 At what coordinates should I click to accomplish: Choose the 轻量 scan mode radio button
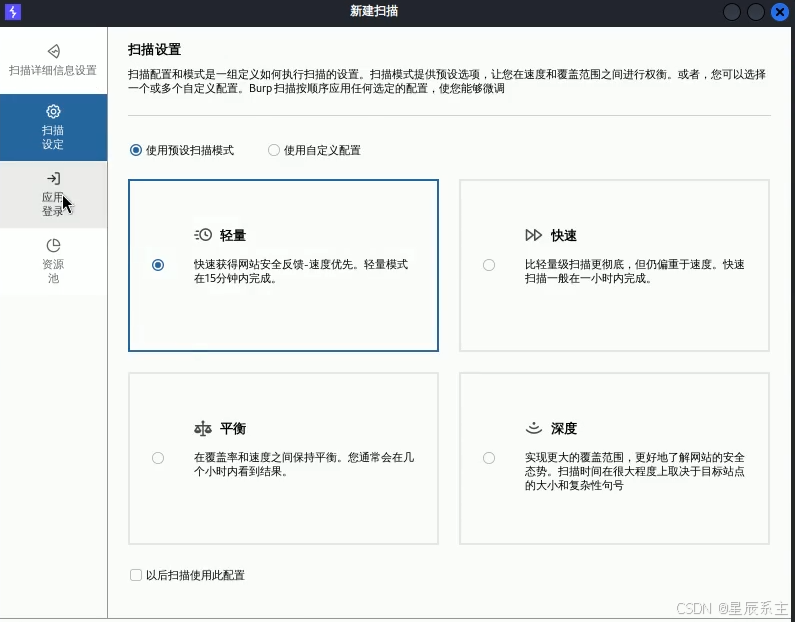(158, 265)
